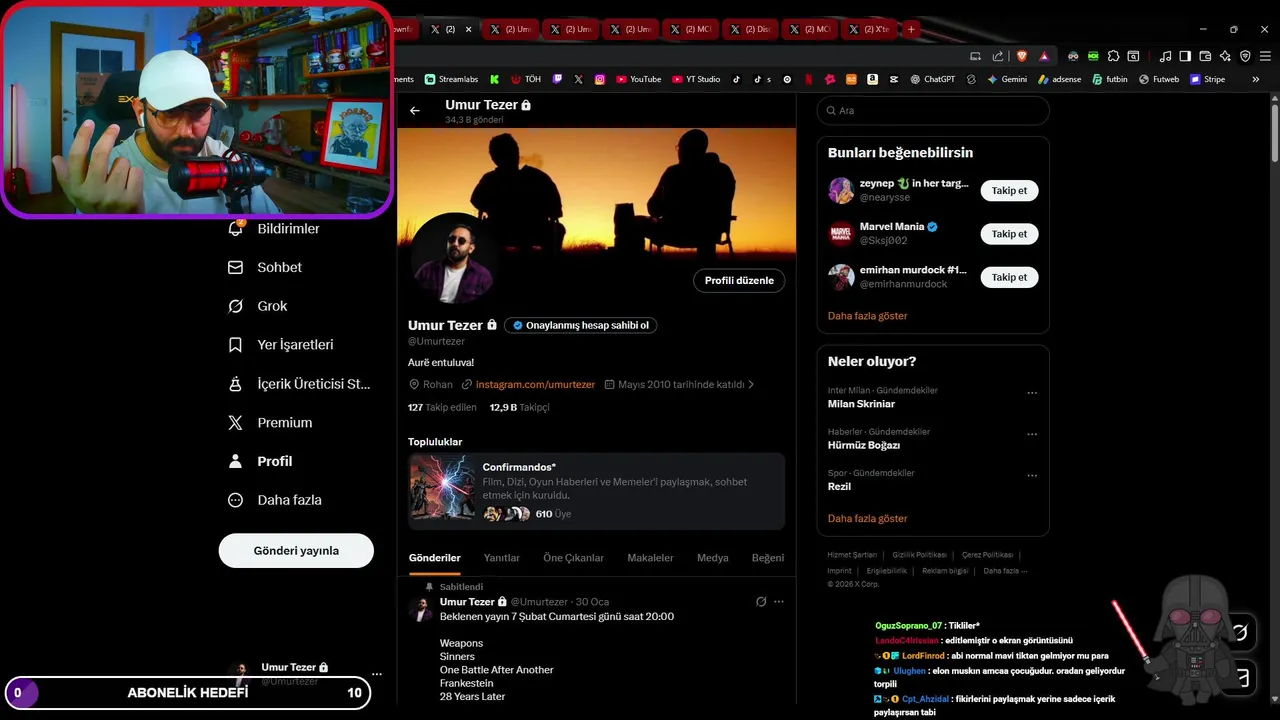Open the 12,9 B Takipçi followers list
Screen dimensions: 1280x720
point(519,407)
